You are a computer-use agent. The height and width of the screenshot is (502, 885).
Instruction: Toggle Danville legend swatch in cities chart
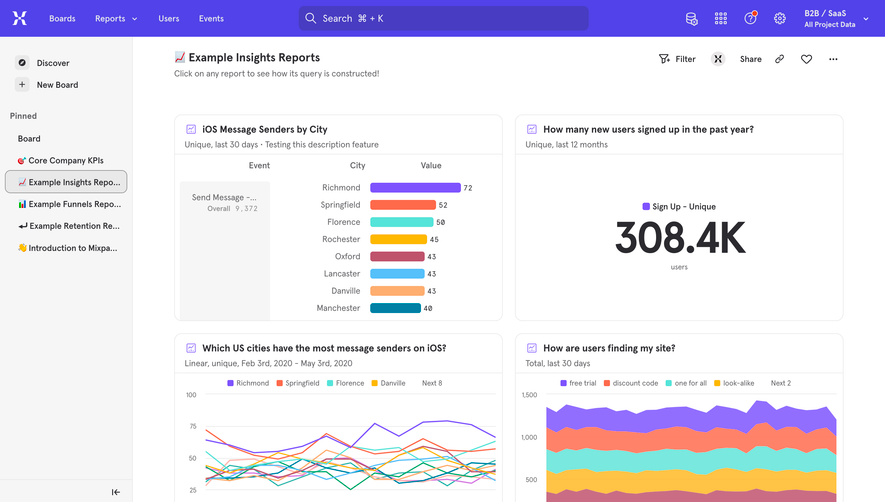(x=374, y=383)
